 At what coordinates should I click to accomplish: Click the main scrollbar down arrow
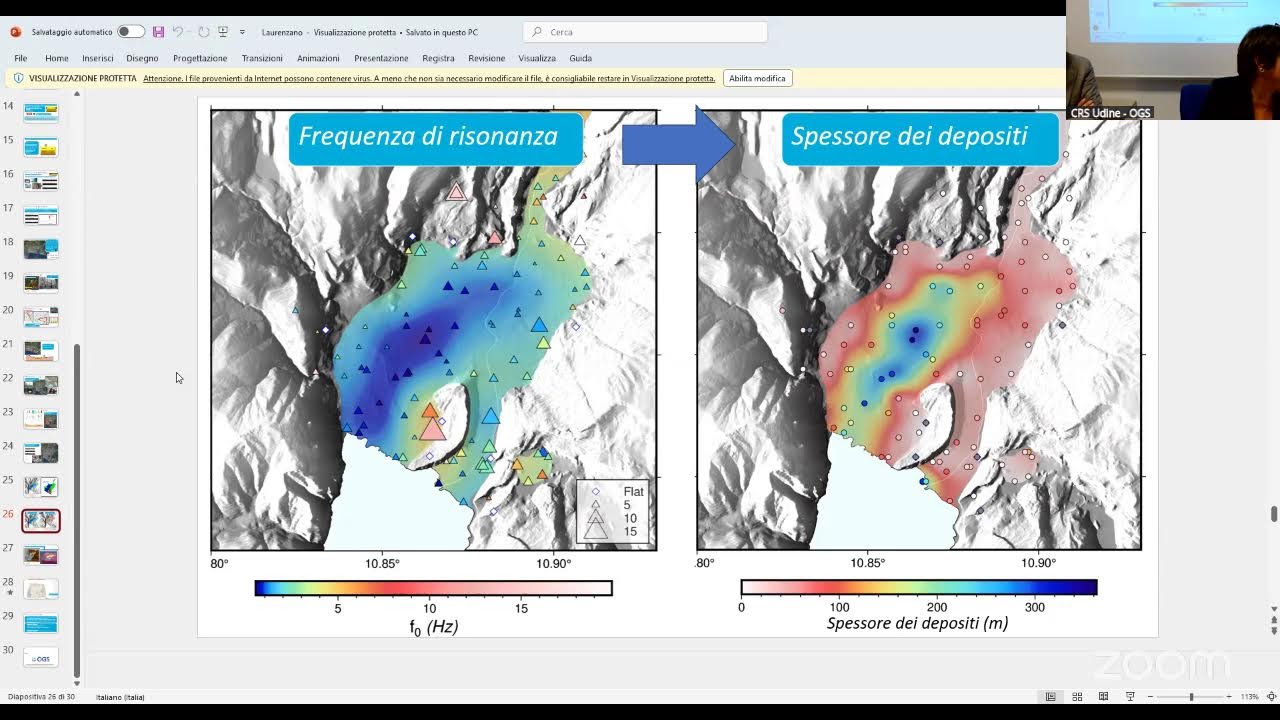point(1274,609)
